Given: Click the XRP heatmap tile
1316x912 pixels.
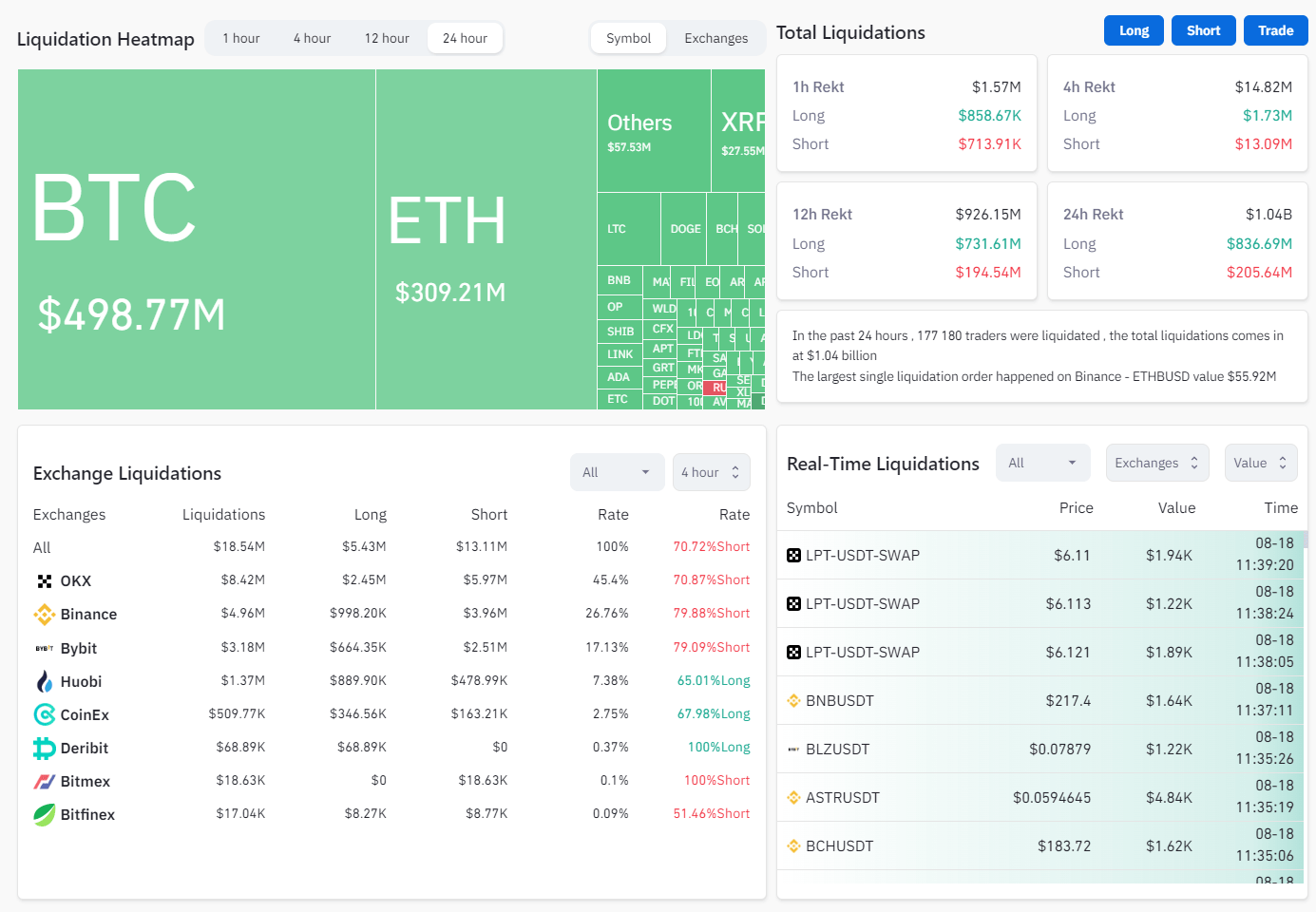Looking at the screenshot, I should [738, 131].
